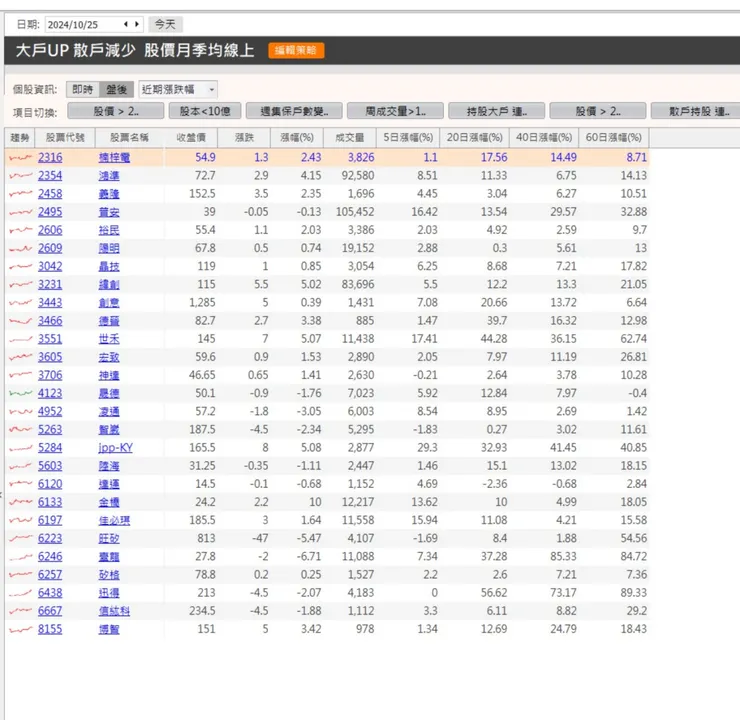This screenshot has height=720, width=740.
Task: Click the trend sparkline in the 3551 row
Action: point(21,339)
